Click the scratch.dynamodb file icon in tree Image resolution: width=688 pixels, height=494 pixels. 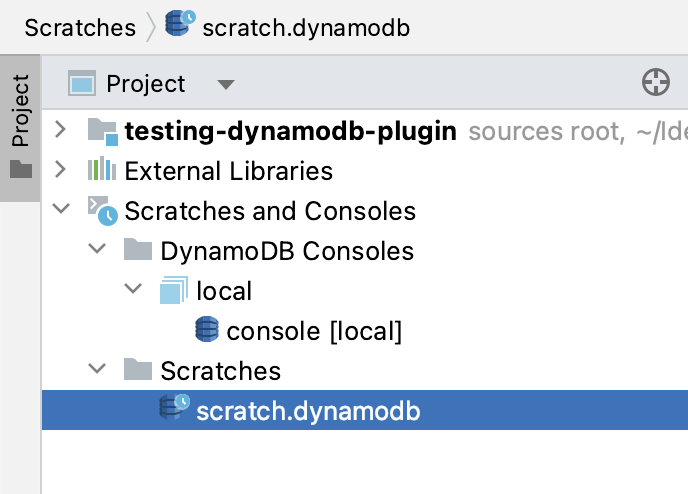point(175,408)
